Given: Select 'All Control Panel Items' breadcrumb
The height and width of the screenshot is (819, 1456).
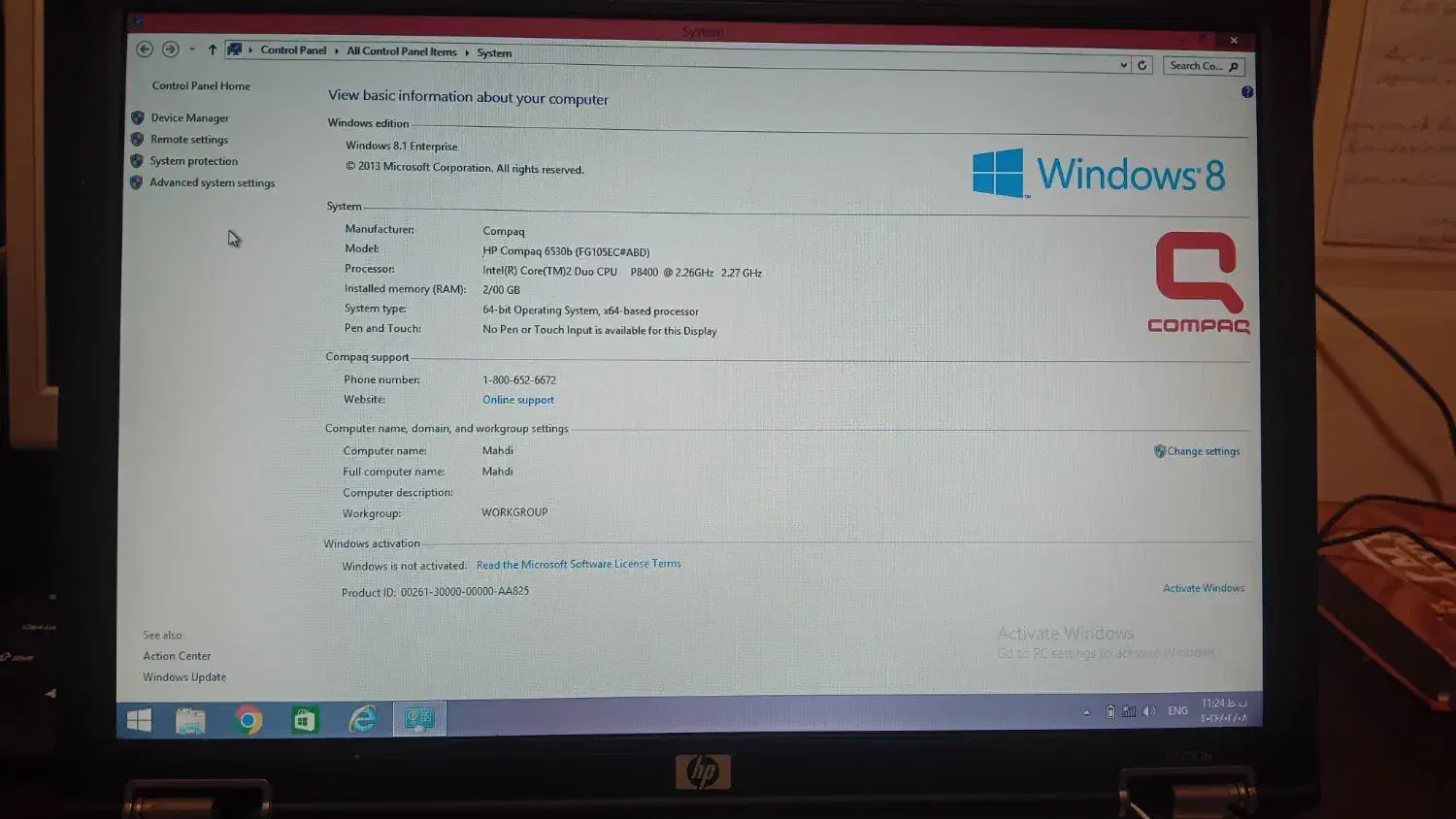Looking at the screenshot, I should tap(402, 51).
